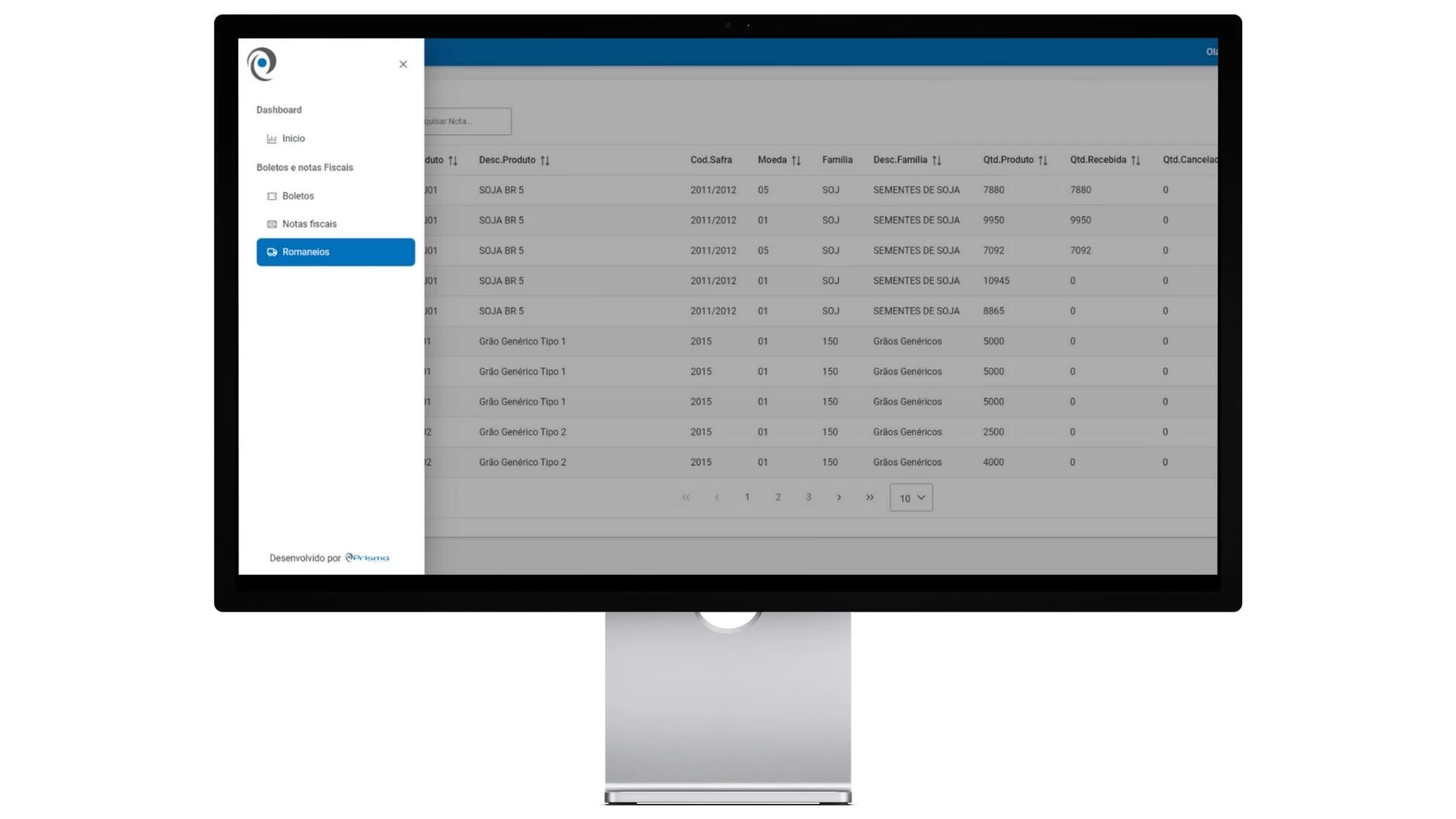Go to page 2 of the table
The image size is (1456, 819).
(x=777, y=497)
